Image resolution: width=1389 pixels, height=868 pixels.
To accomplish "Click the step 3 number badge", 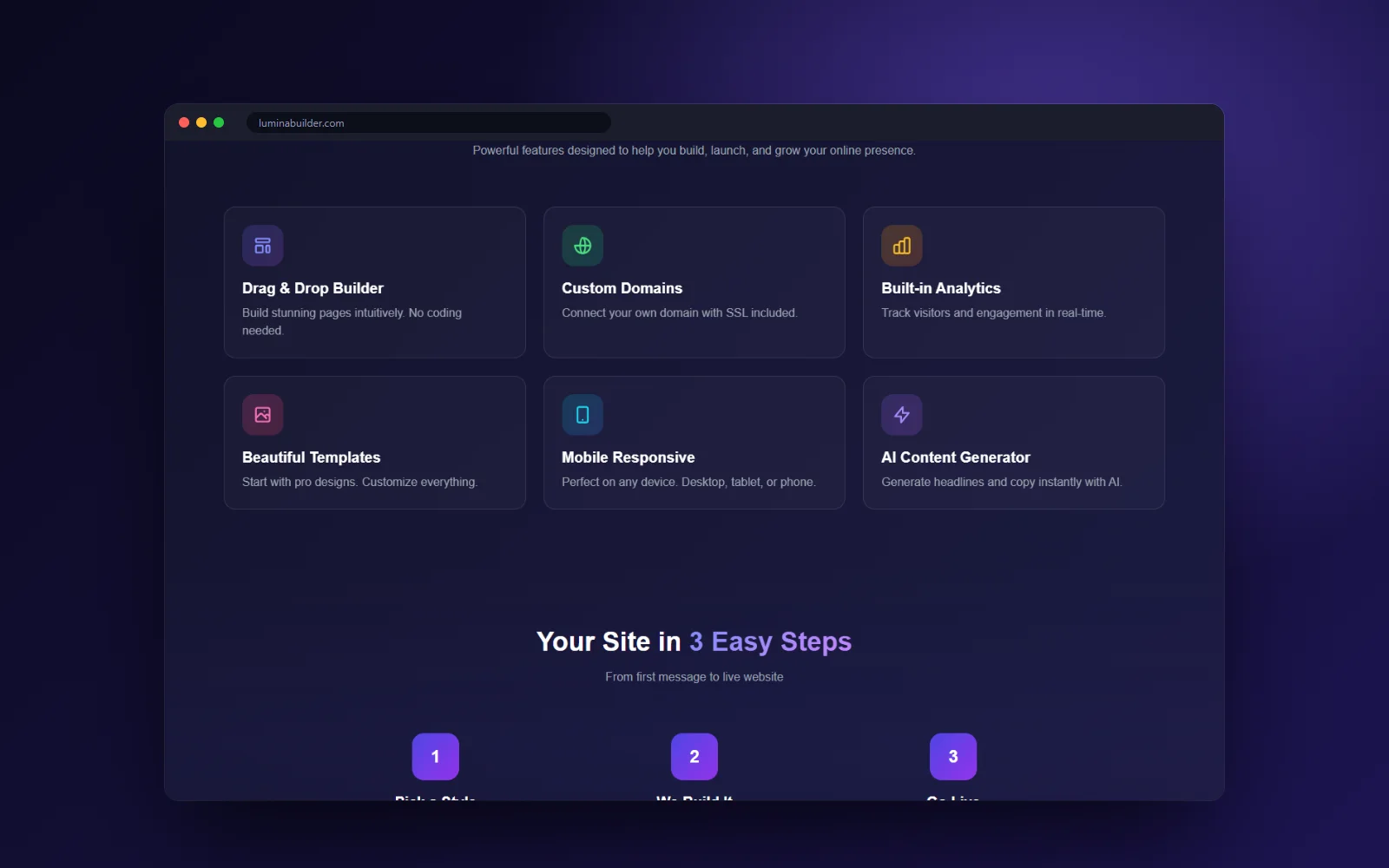I will point(953,757).
